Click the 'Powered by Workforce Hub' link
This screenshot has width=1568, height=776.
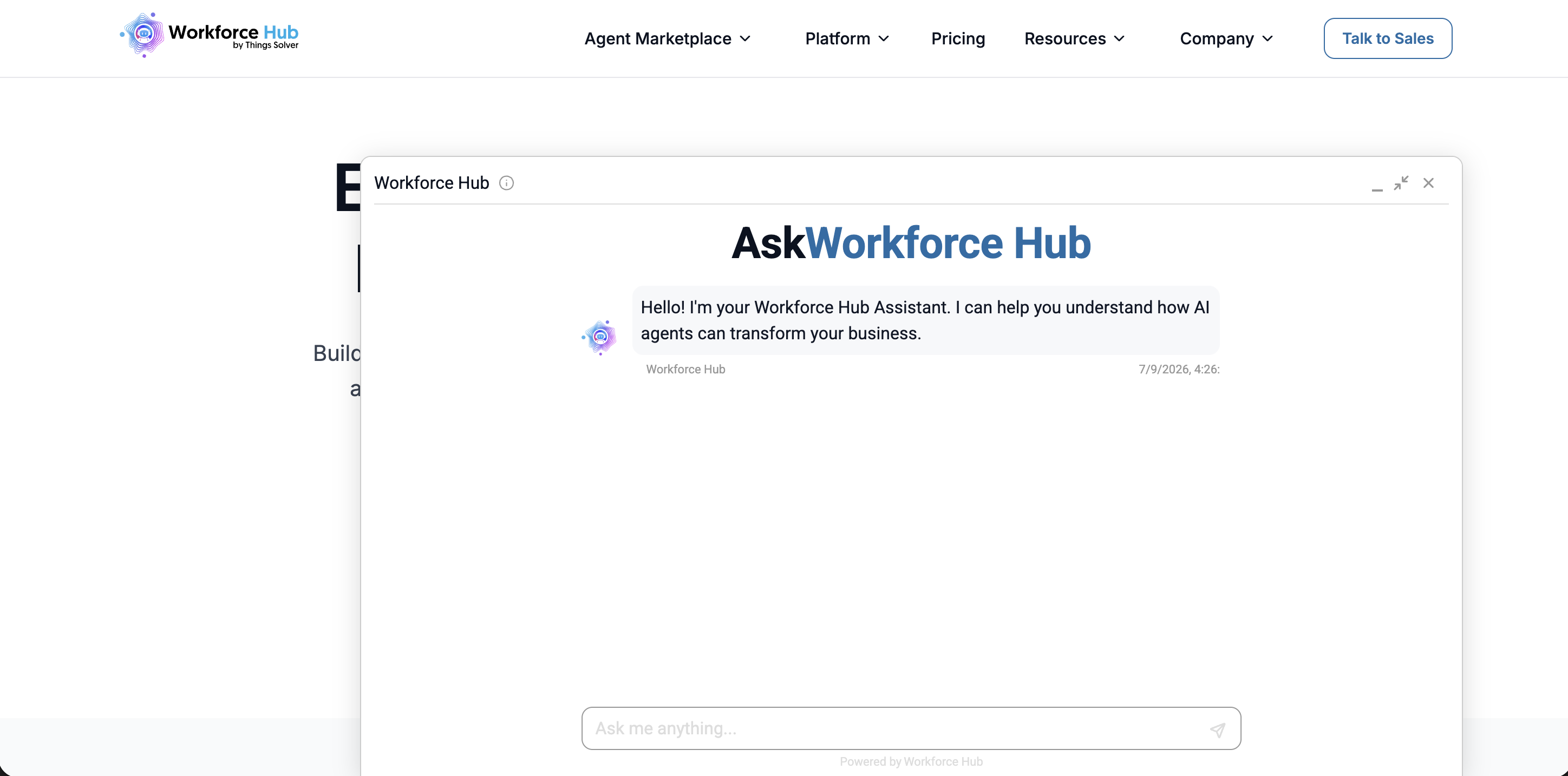click(x=911, y=761)
